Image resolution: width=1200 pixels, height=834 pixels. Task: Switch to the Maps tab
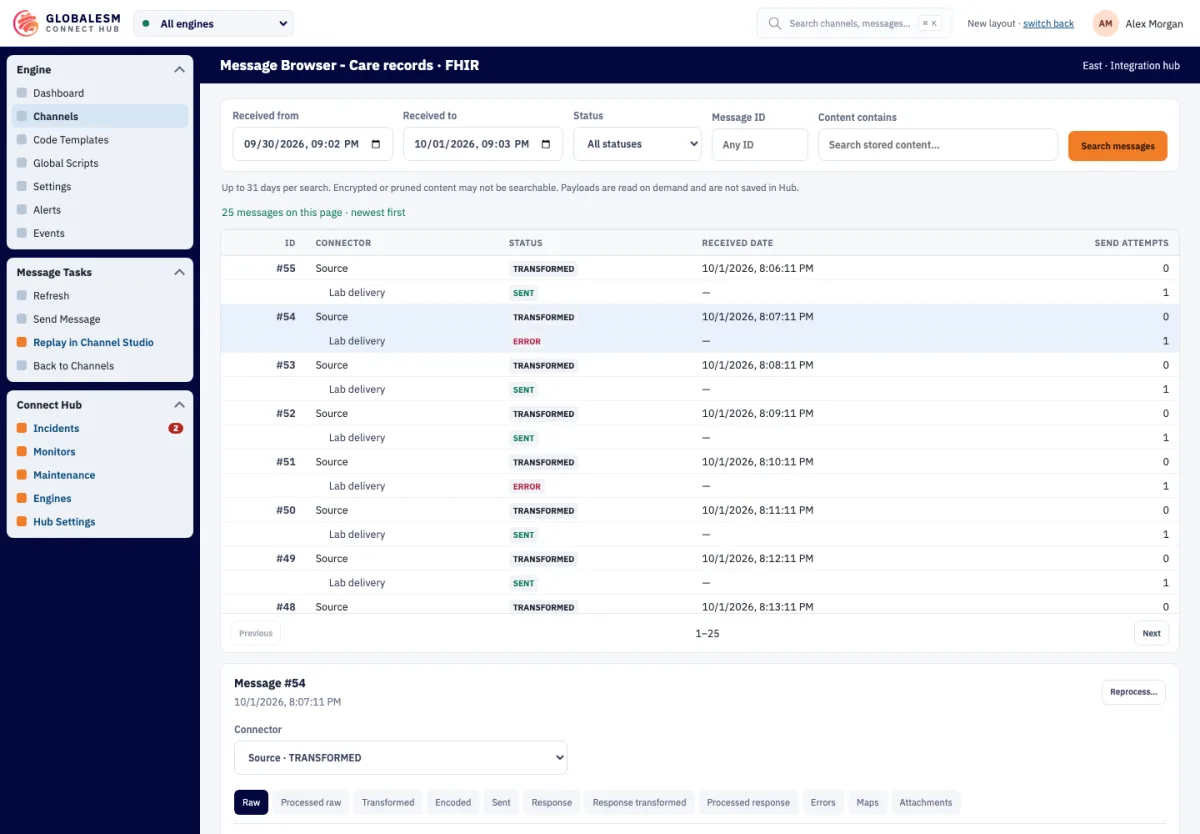point(868,802)
